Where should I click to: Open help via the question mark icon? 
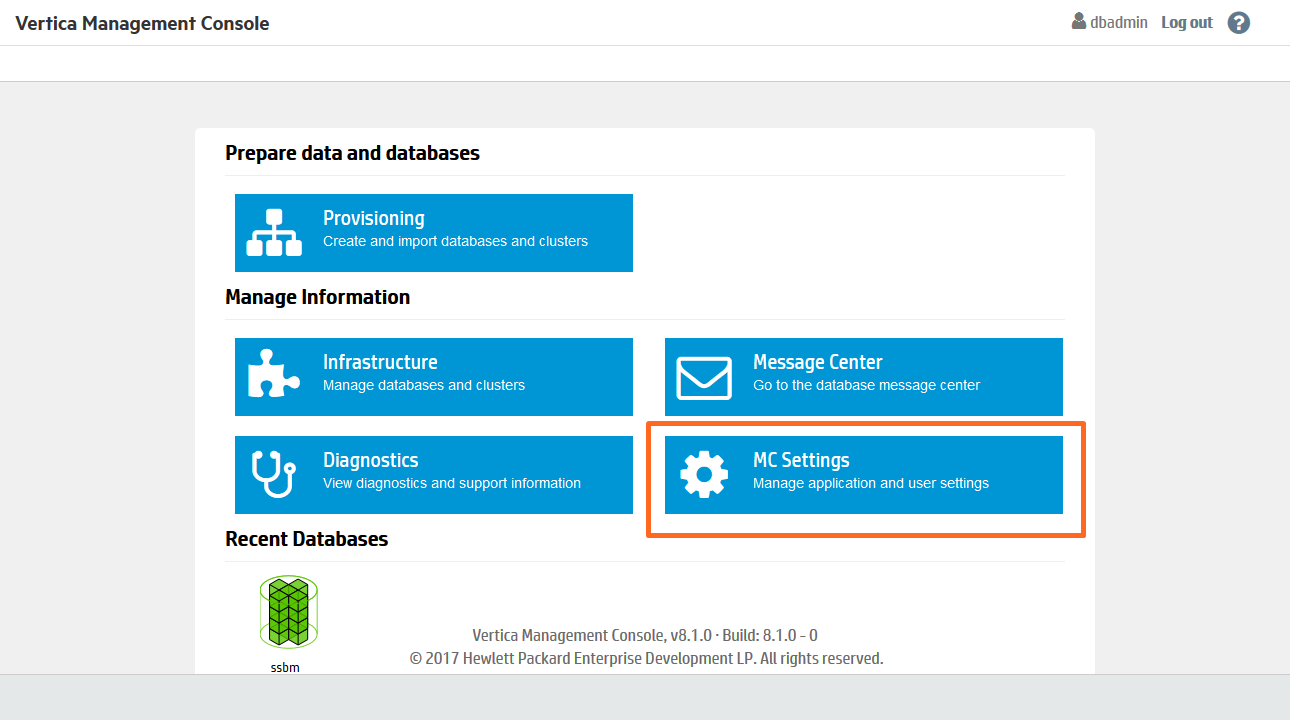pos(1239,23)
